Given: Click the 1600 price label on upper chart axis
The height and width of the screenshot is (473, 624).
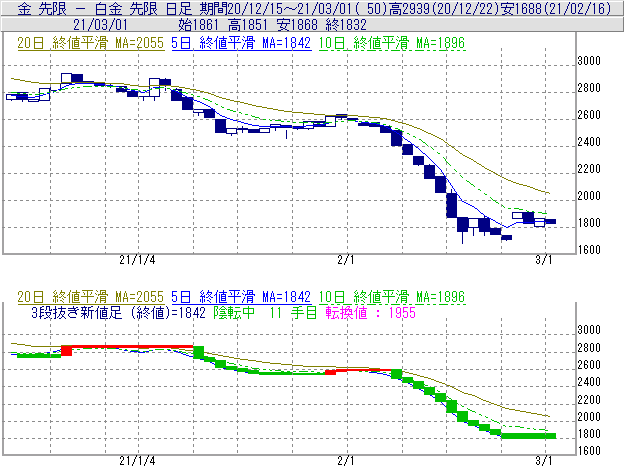Looking at the screenshot, I should coord(589,250).
